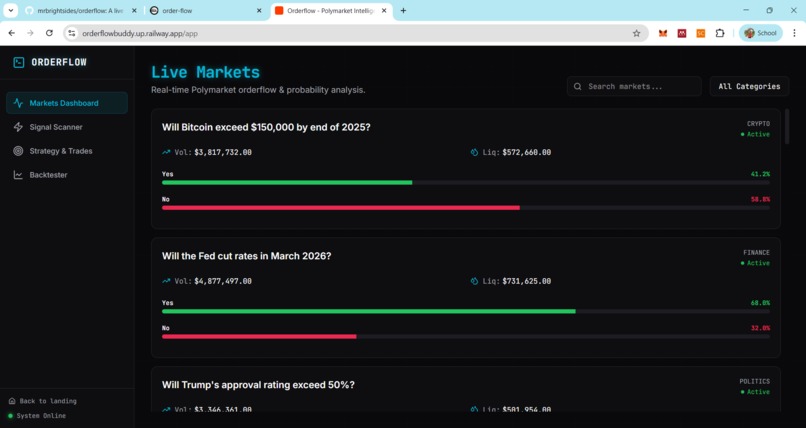Click the Bitcoin market Active status
This screenshot has width=806, height=428.
tap(755, 135)
